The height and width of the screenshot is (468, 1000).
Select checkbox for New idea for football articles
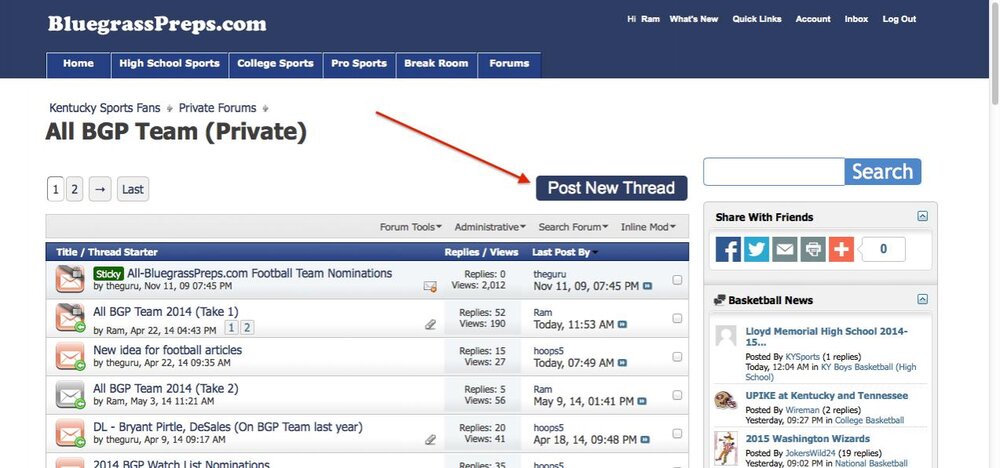pyautogui.click(x=677, y=356)
